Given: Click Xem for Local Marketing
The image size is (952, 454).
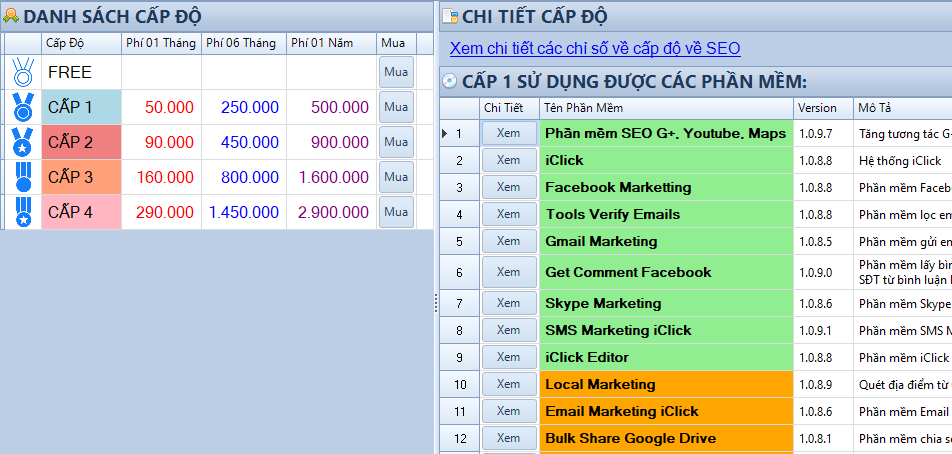Looking at the screenshot, I should pyautogui.click(x=509, y=384).
